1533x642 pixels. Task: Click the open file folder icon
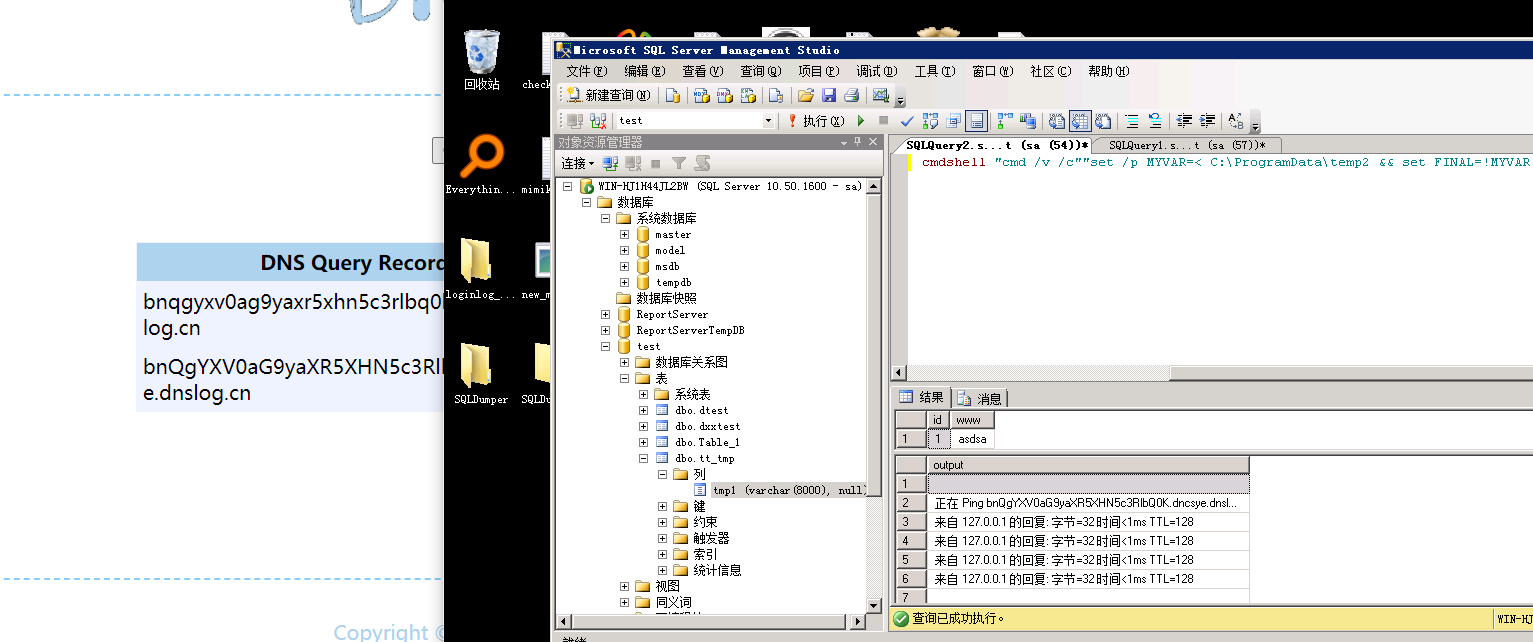(805, 95)
